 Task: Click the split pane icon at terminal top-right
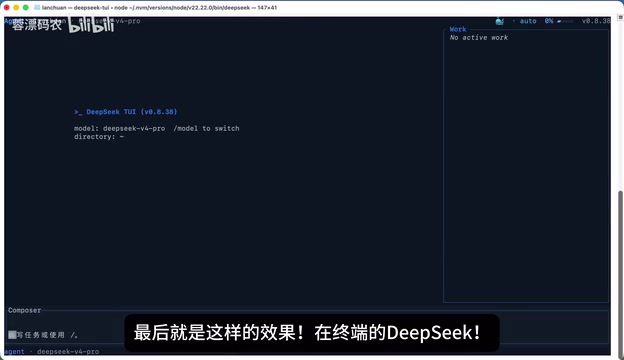(x=620, y=18)
